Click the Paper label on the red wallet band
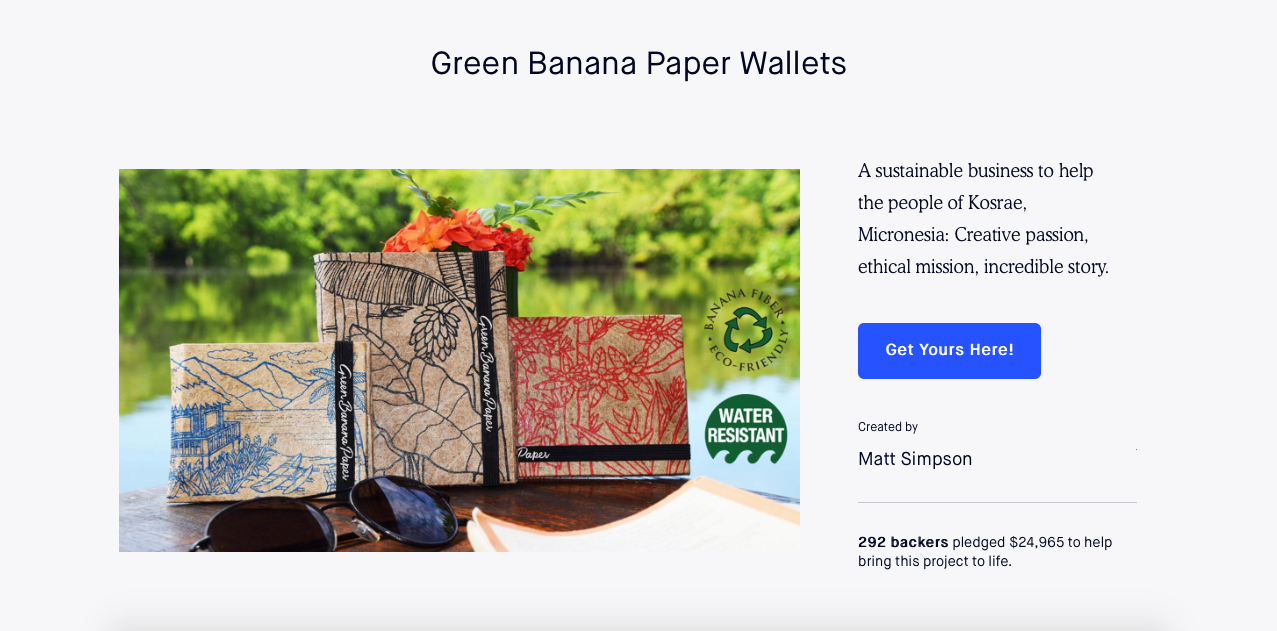 tap(534, 454)
